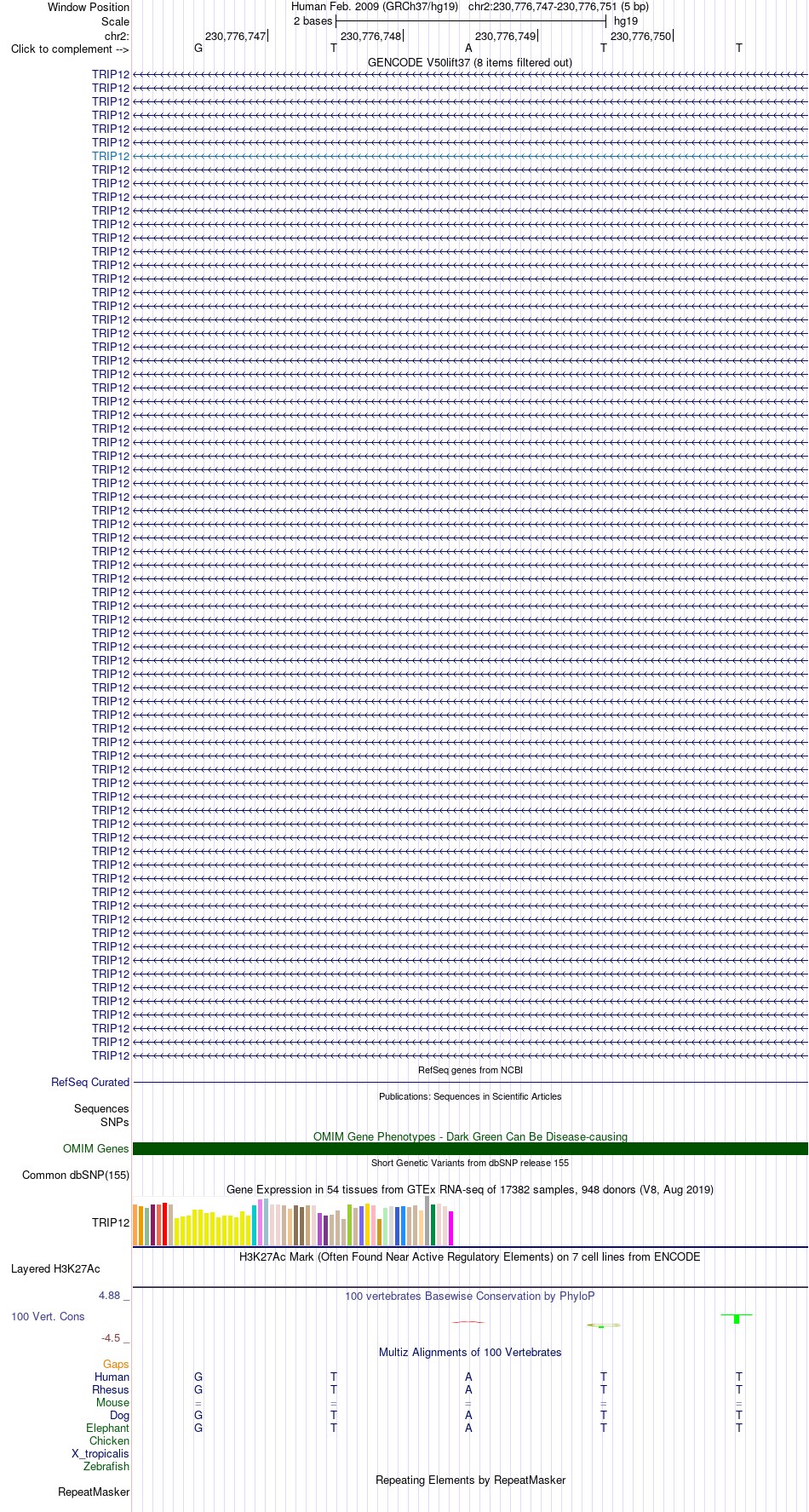The width and height of the screenshot is (809, 1512).
Task: Open the H3K27Ac Mark track title
Action: click(x=470, y=1257)
